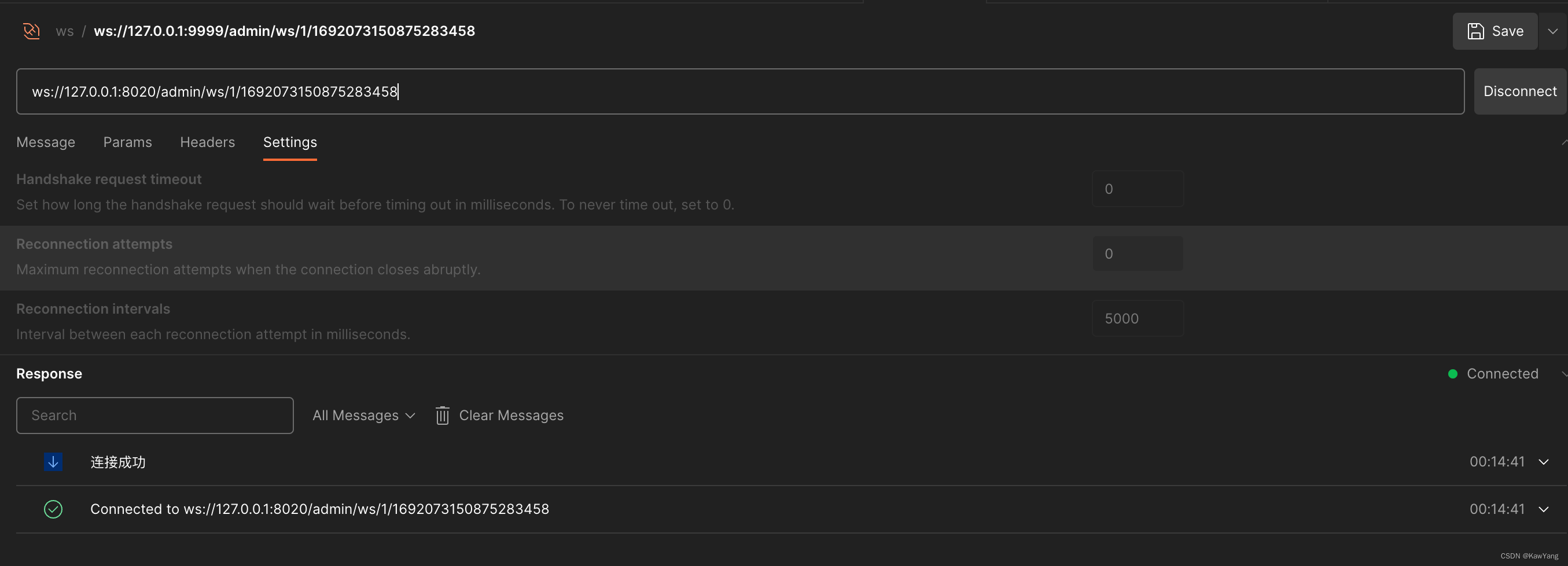Switch to the Params tab
Screen dimensions: 1568x566
(127, 142)
